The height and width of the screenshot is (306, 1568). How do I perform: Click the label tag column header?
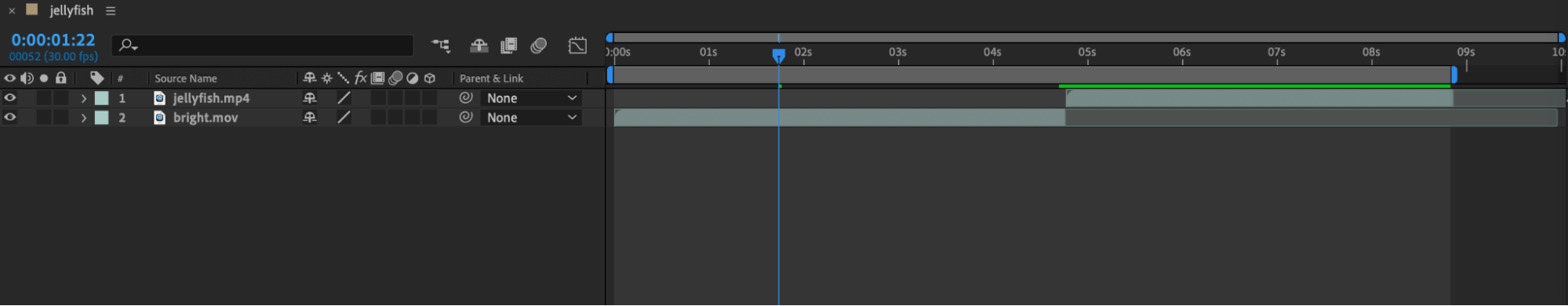tap(96, 78)
